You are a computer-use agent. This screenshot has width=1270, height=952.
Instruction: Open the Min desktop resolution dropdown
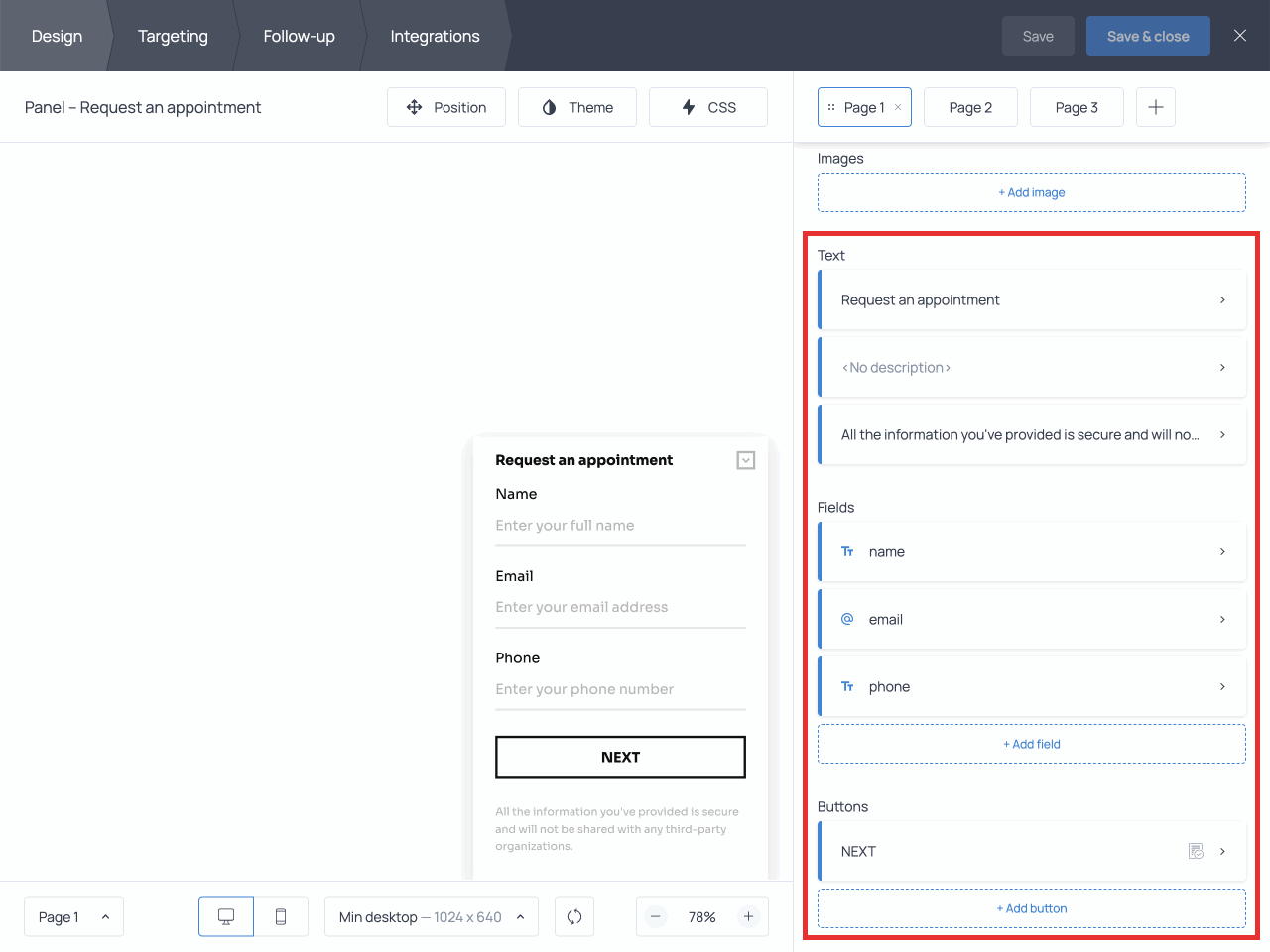(431, 917)
